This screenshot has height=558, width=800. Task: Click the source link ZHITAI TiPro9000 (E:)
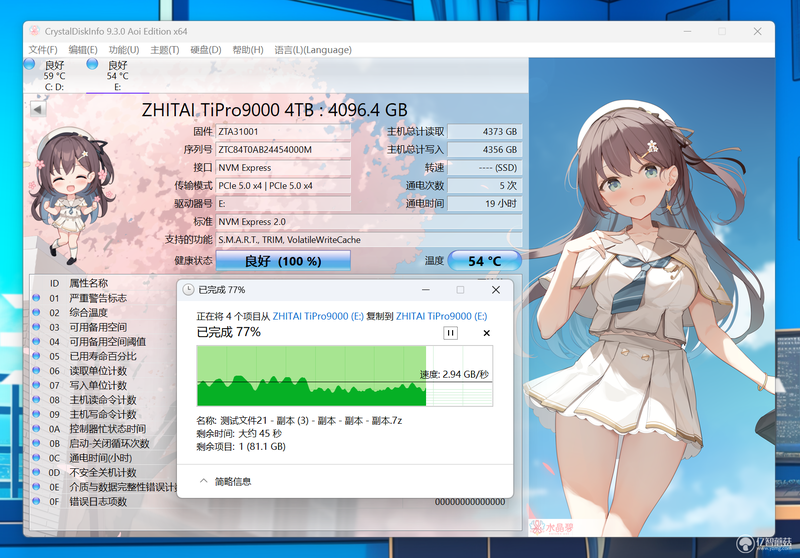coord(318,316)
